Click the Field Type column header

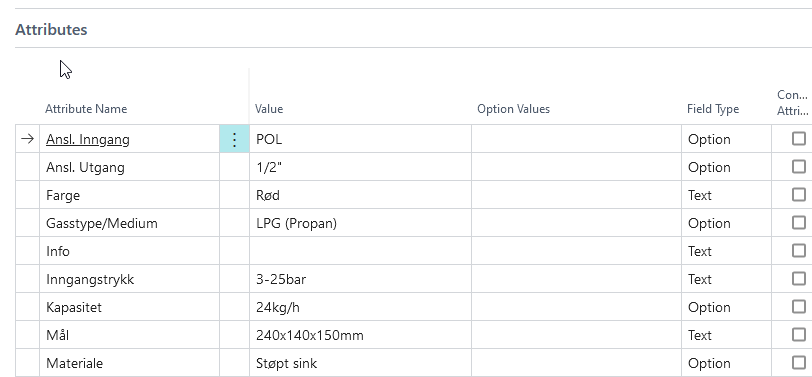click(x=713, y=109)
